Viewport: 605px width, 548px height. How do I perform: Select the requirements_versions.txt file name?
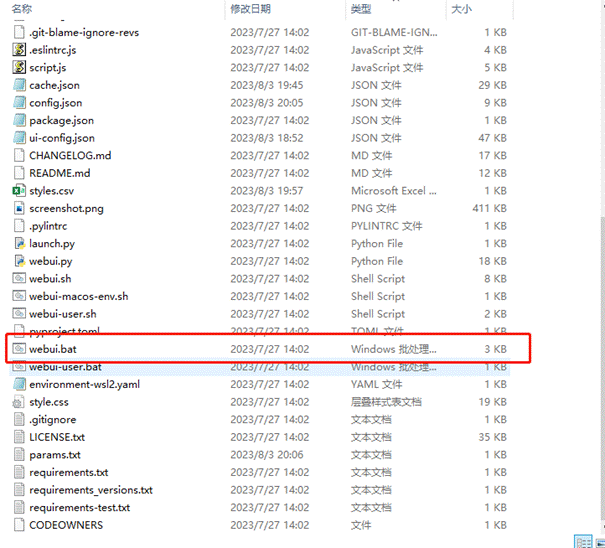pyautogui.click(x=91, y=490)
